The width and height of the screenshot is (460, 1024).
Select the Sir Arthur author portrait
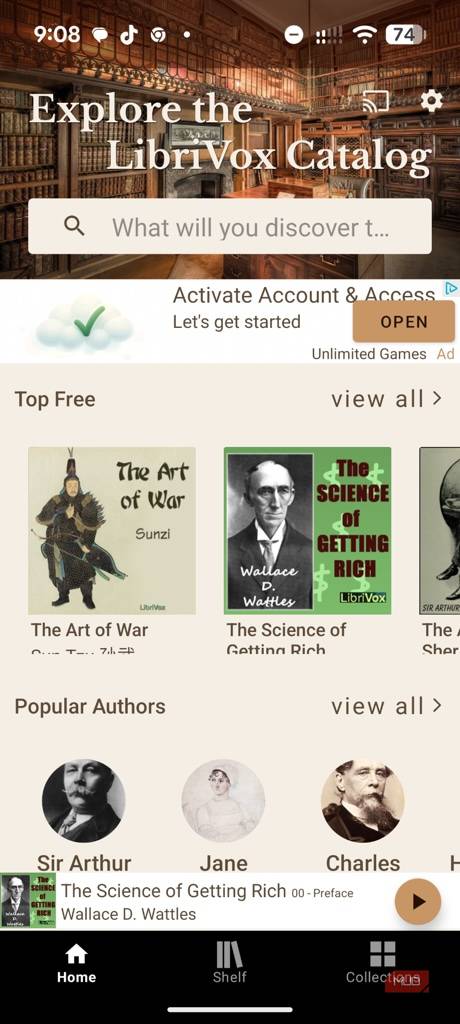click(x=84, y=801)
